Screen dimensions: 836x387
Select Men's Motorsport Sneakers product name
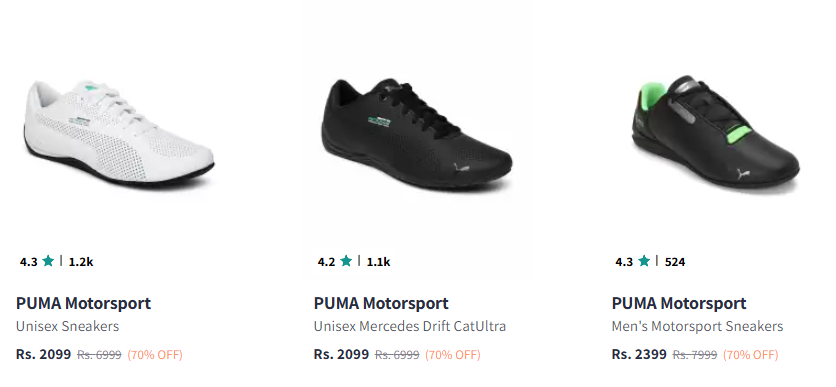[697, 326]
